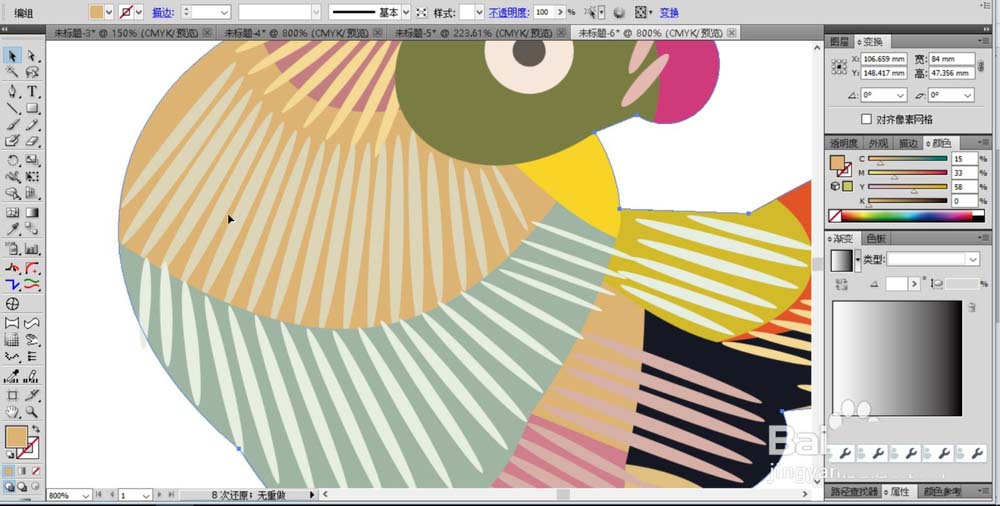
Task: Switch to document tab 未标题-3
Action: [128, 33]
